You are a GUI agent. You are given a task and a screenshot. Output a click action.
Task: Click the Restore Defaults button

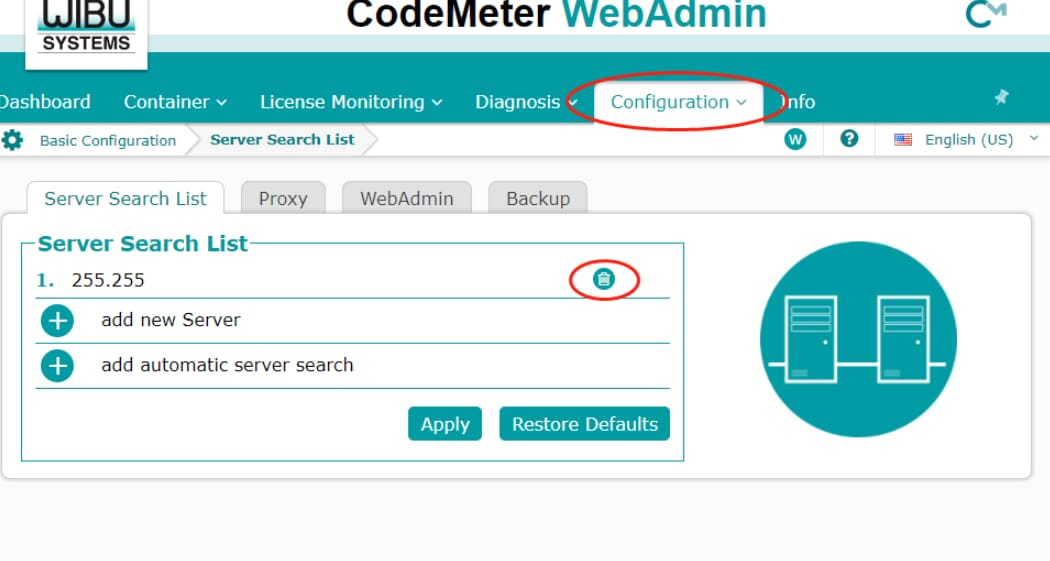pyautogui.click(x=585, y=424)
